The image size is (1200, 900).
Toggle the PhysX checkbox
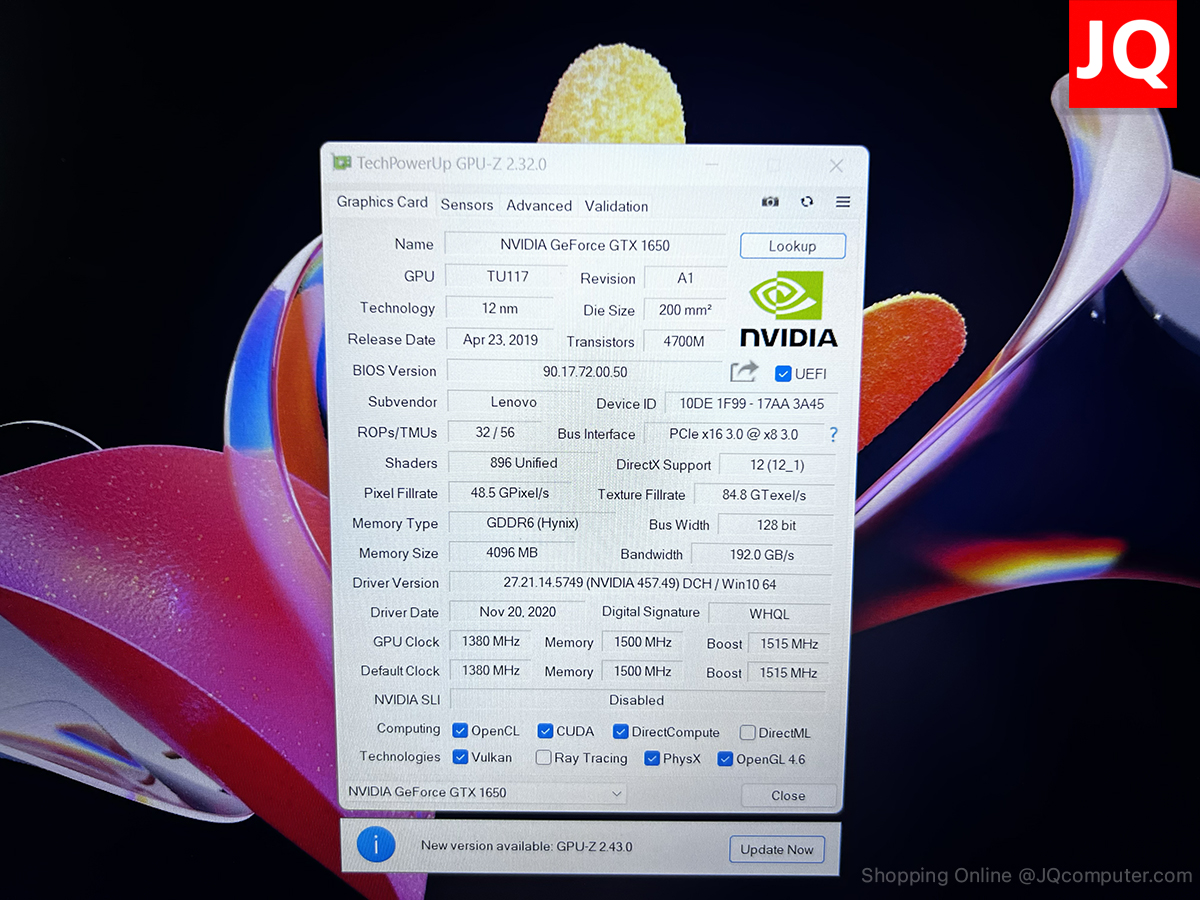click(652, 759)
